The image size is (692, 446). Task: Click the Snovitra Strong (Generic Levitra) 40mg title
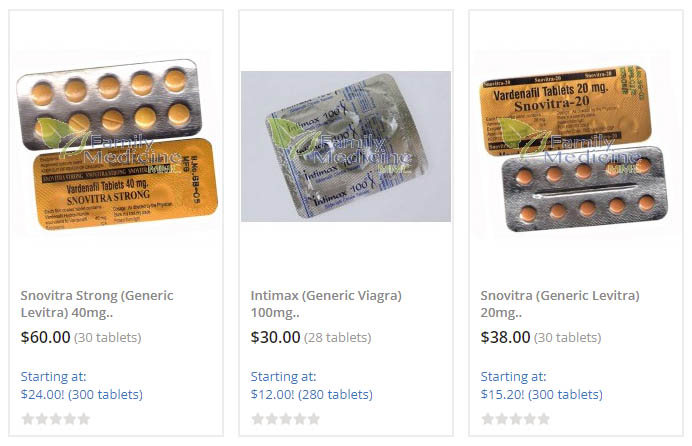pyautogui.click(x=97, y=304)
